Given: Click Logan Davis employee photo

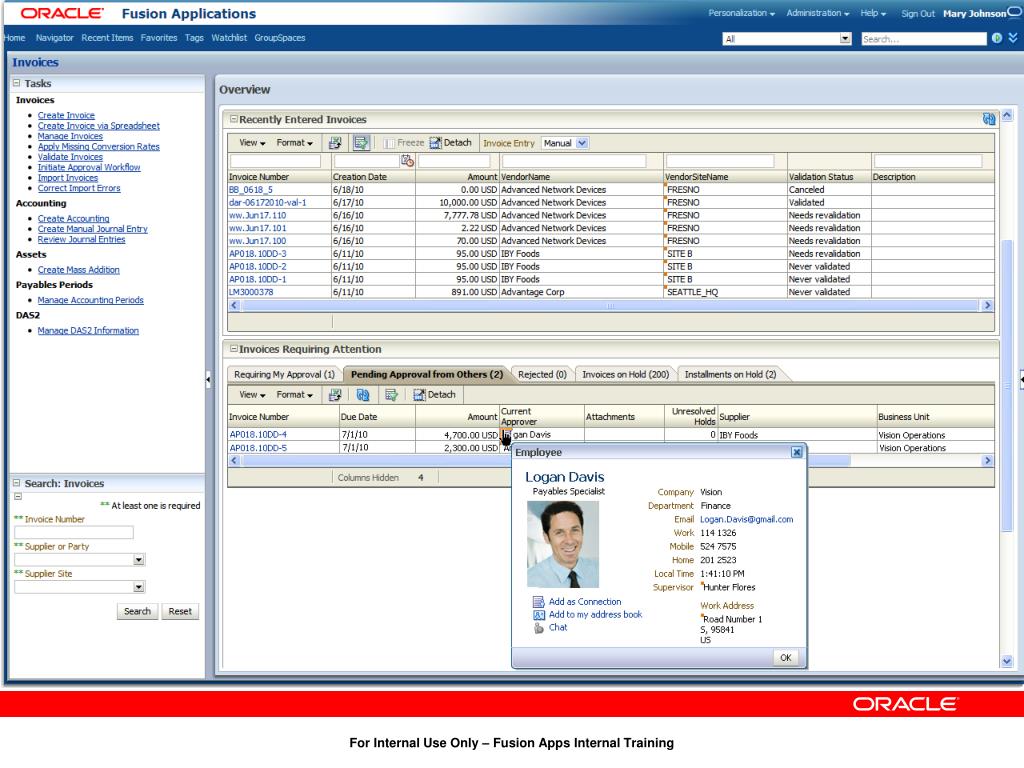Looking at the screenshot, I should [563, 544].
